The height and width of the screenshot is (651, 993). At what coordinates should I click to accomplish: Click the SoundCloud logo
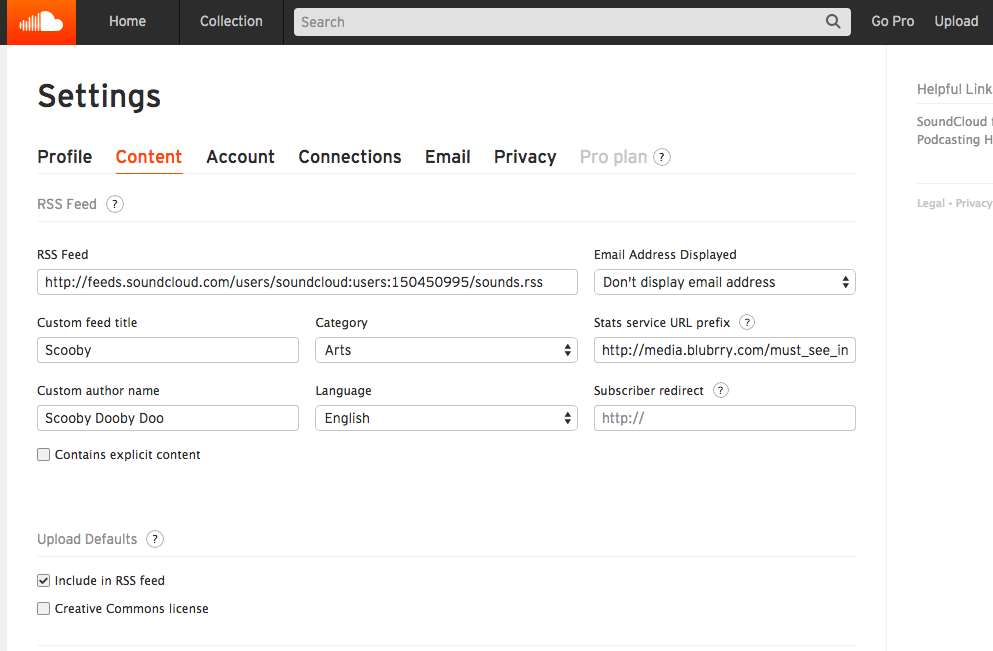(40, 20)
